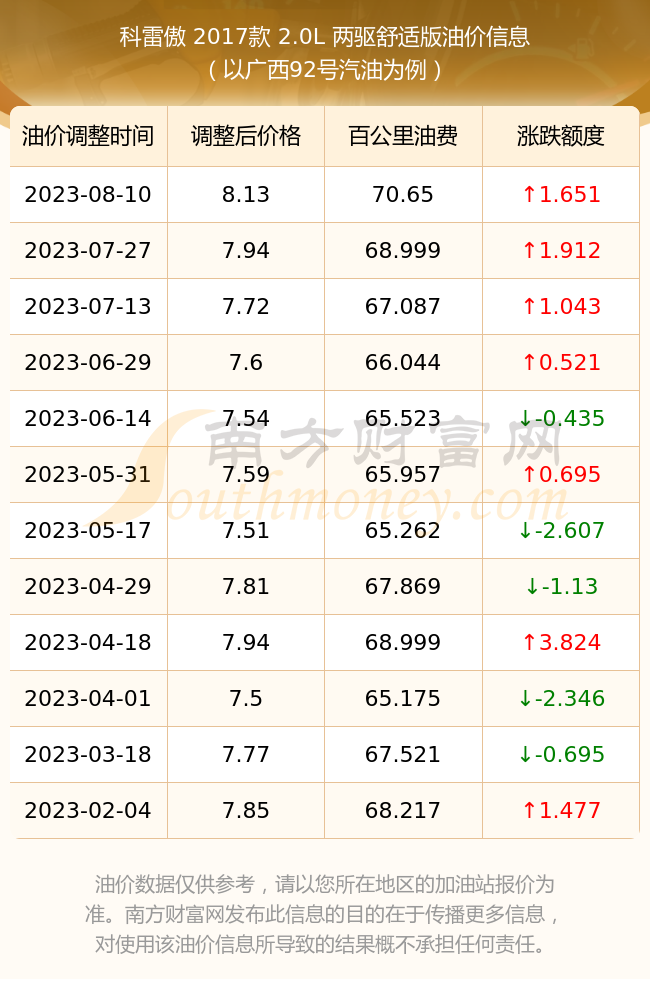
Task: Select the 涨跌额度 column header
Action: pos(561,136)
